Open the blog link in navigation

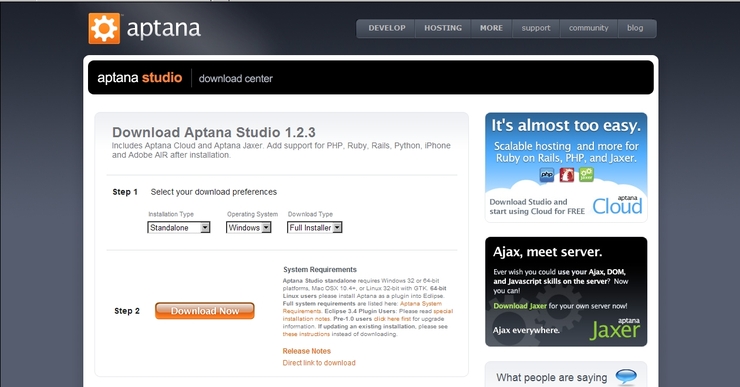click(x=635, y=28)
